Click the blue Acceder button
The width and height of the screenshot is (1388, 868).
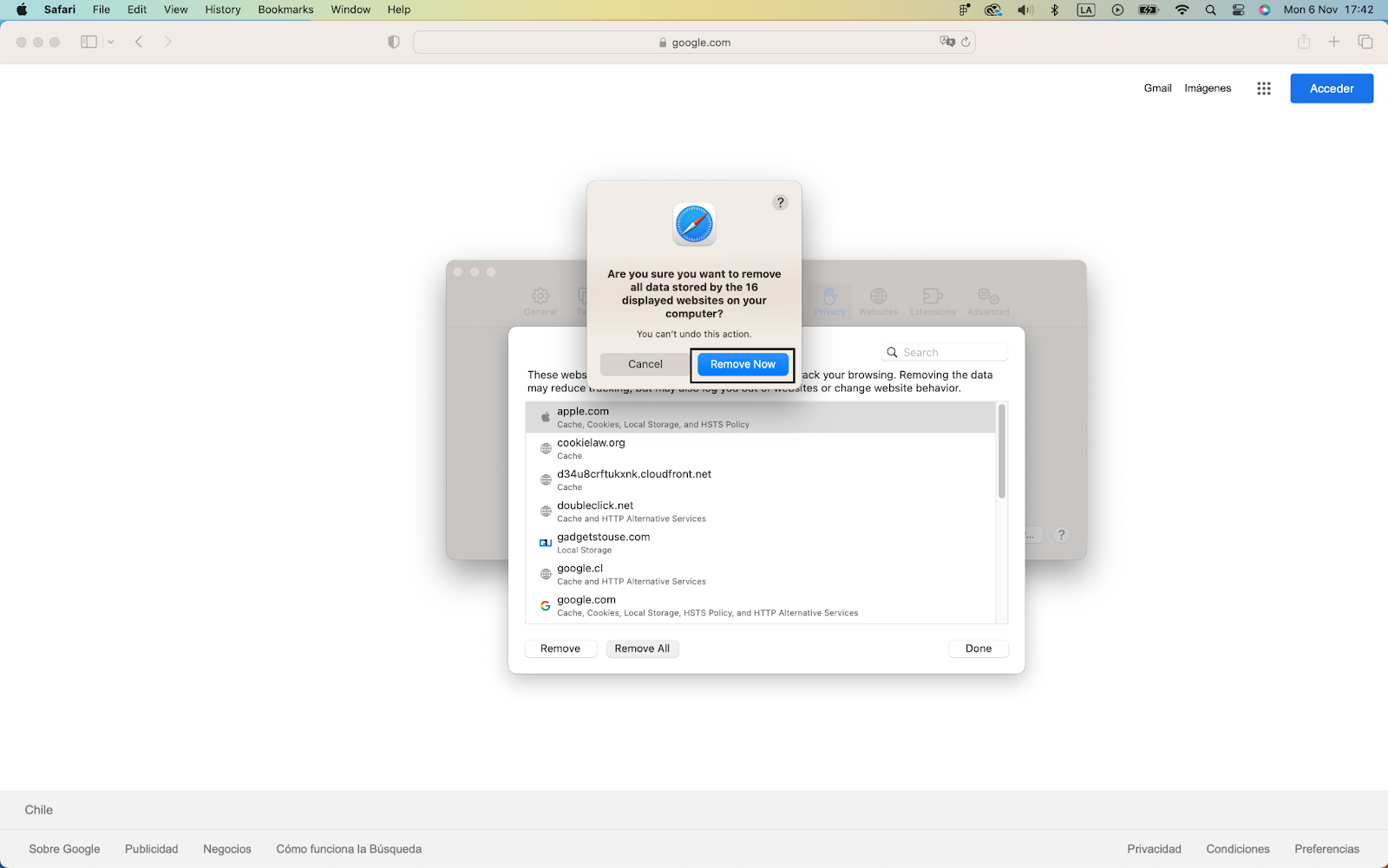tap(1332, 88)
